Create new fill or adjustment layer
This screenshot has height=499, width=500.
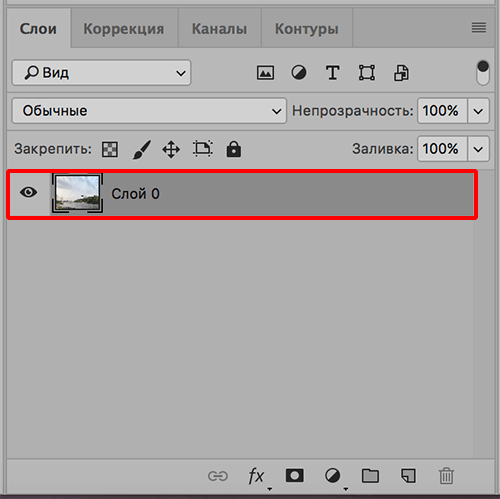333,476
